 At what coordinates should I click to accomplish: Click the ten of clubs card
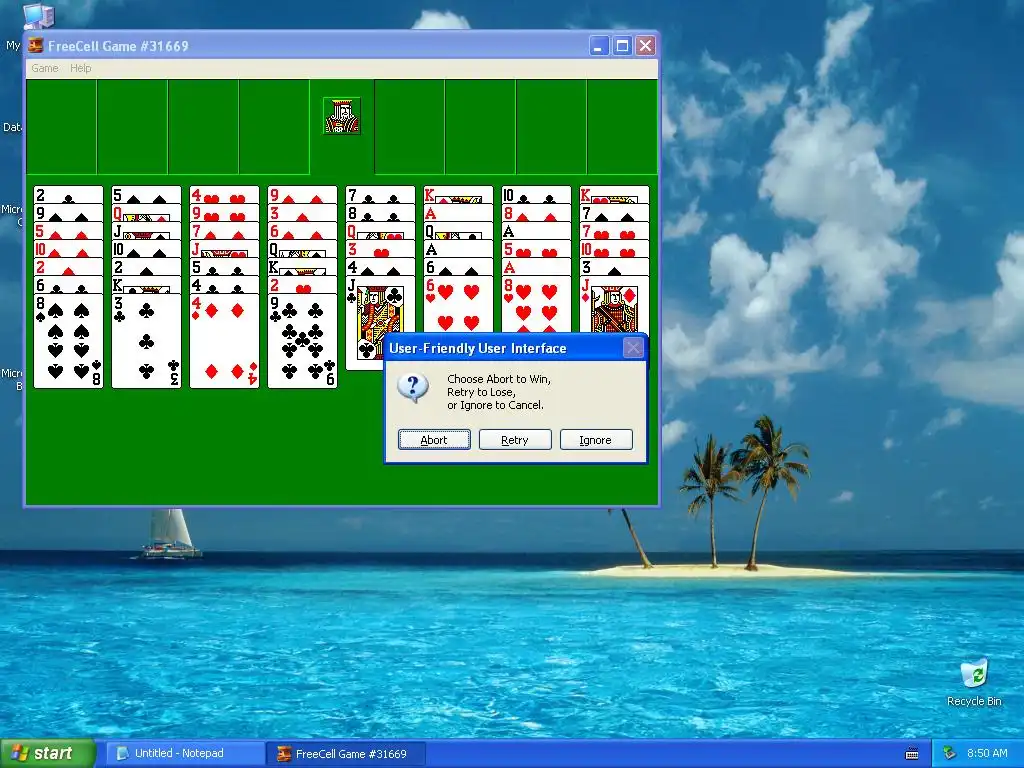coord(536,195)
